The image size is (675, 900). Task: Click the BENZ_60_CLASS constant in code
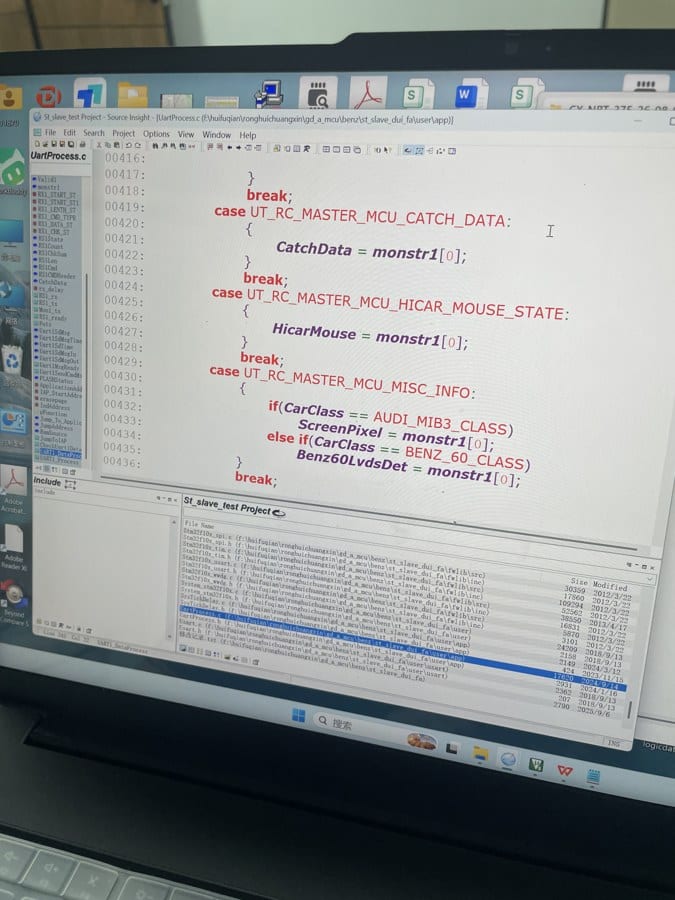coord(464,457)
